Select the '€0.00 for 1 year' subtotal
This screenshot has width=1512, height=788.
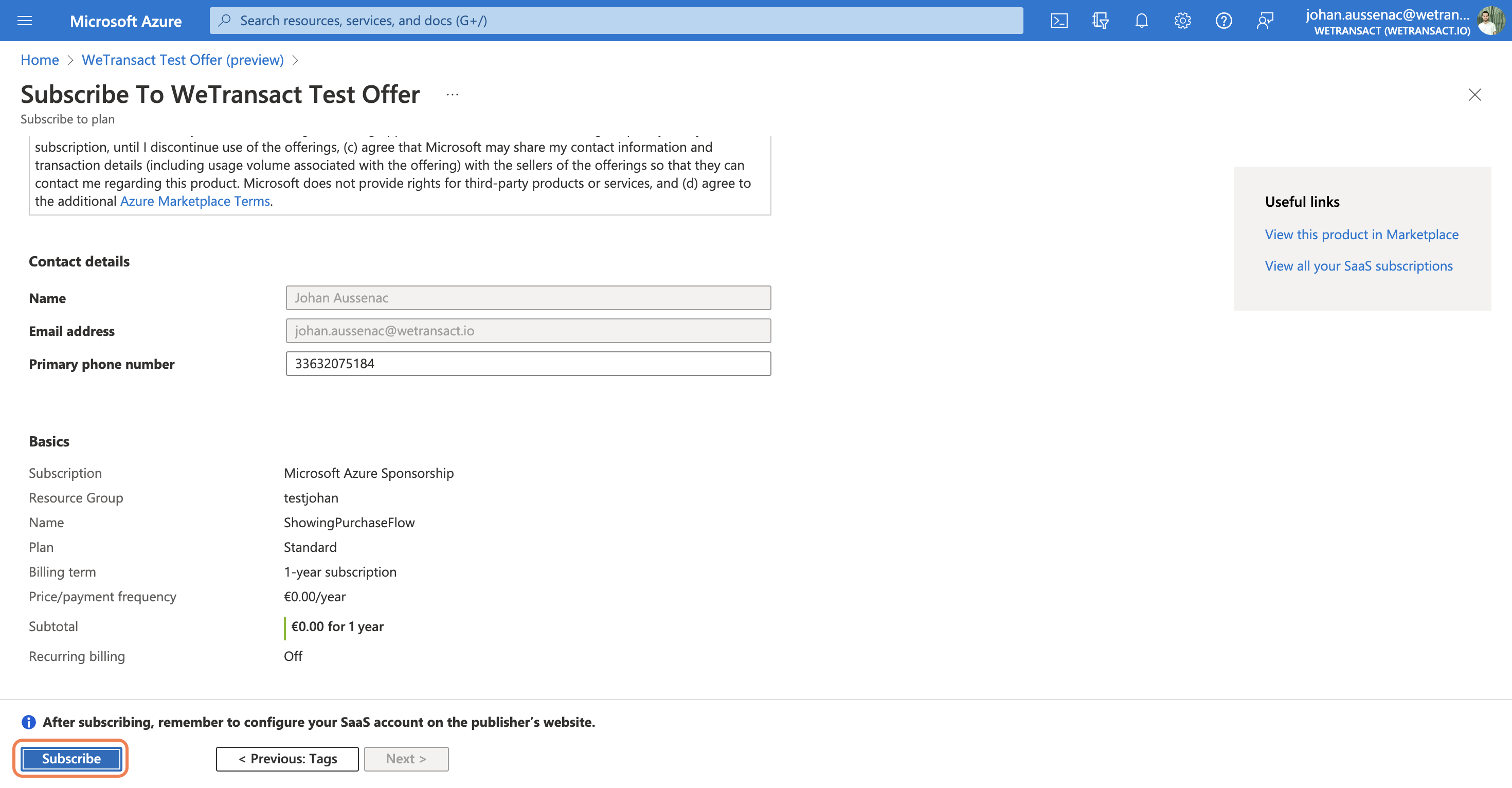point(337,626)
